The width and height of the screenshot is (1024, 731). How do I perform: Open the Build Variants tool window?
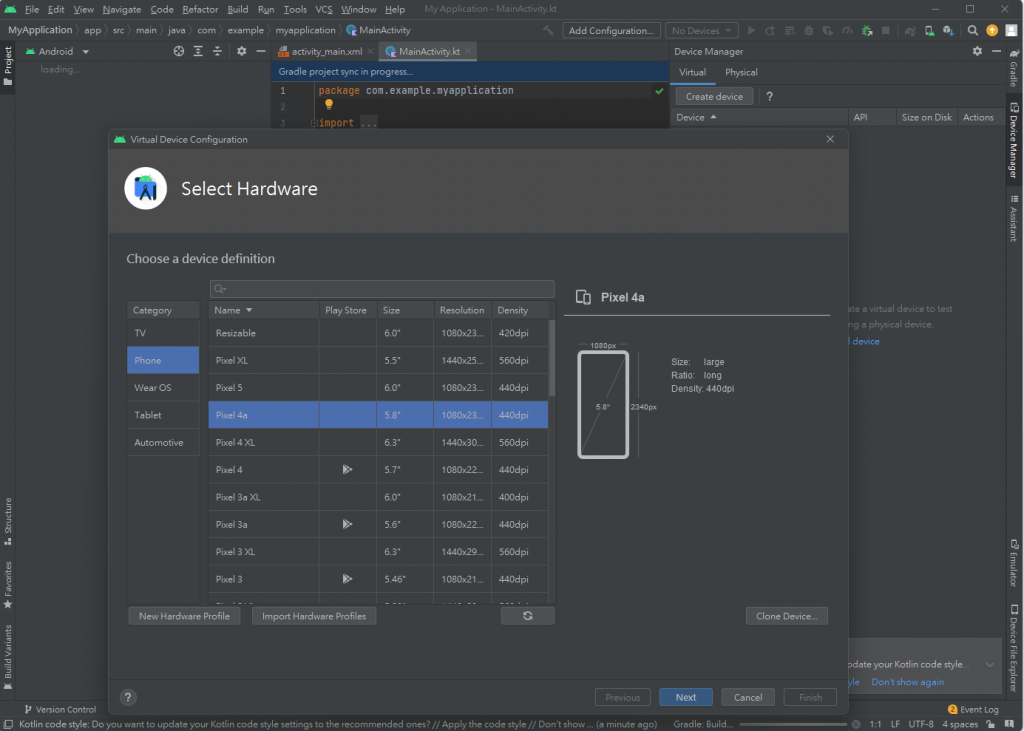[8, 657]
